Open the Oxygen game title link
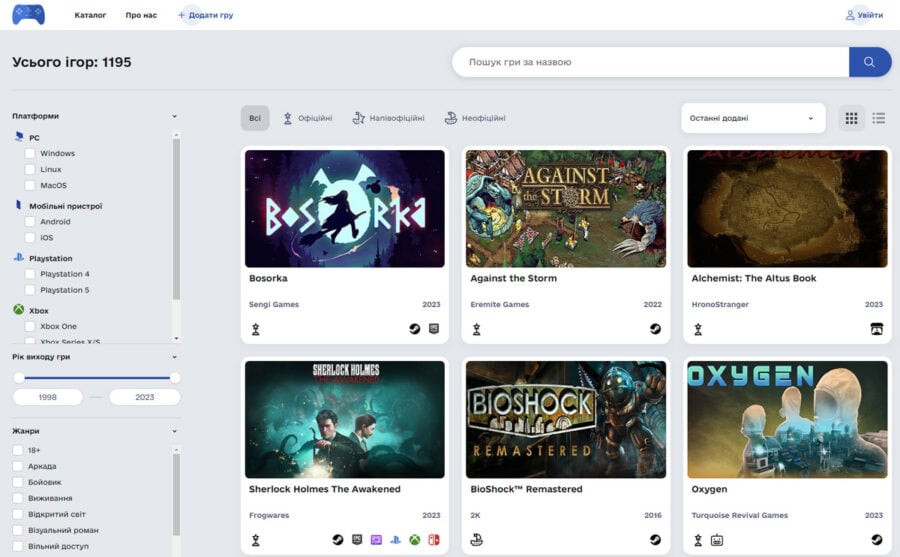 tap(709, 489)
